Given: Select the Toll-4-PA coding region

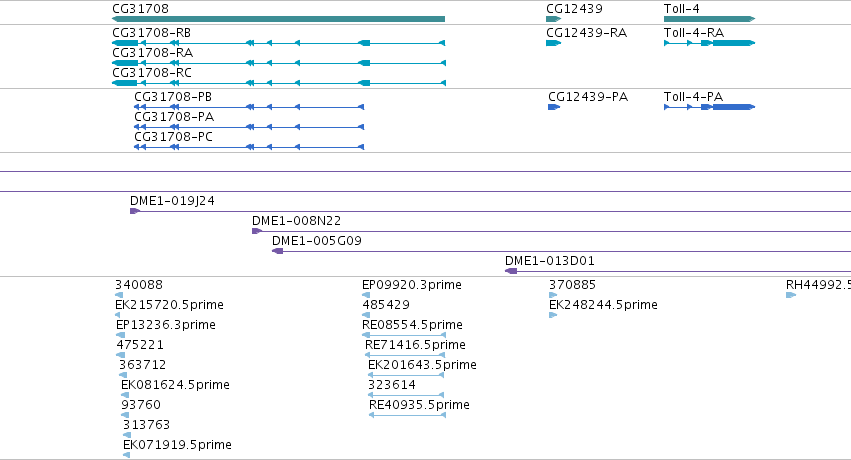Looking at the screenshot, I should [709, 107].
